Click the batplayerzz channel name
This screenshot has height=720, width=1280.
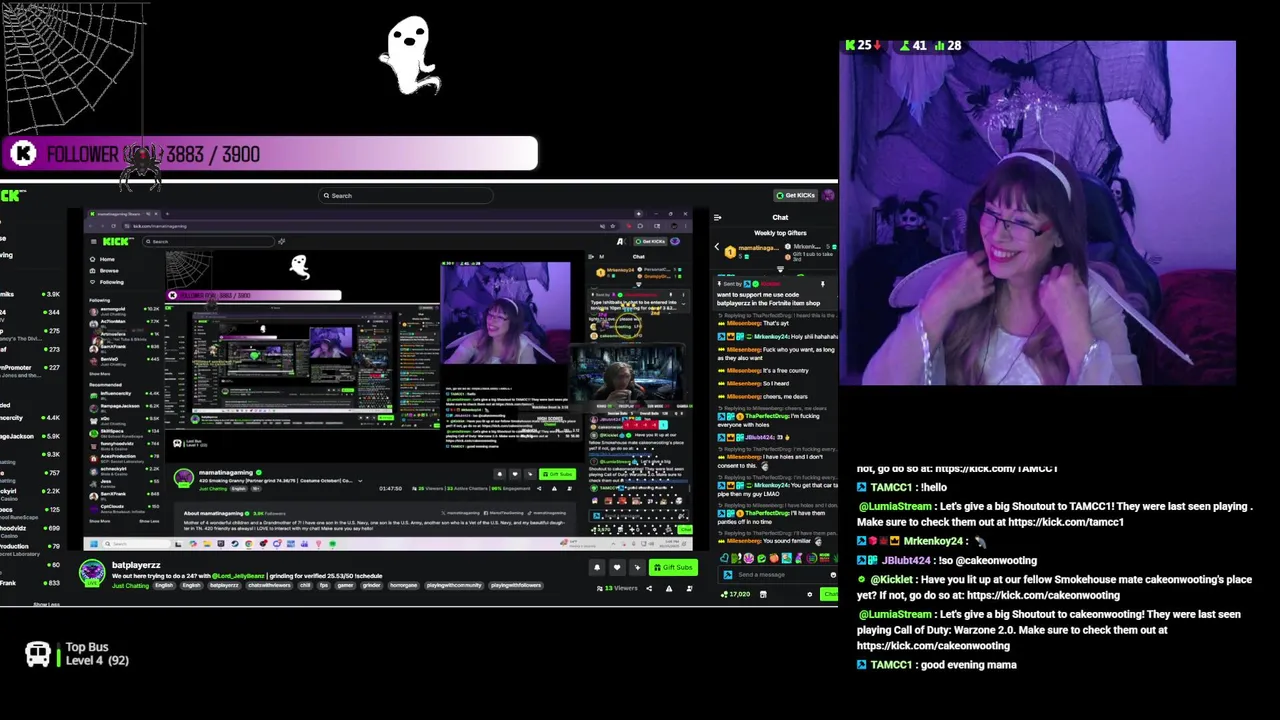point(136,565)
